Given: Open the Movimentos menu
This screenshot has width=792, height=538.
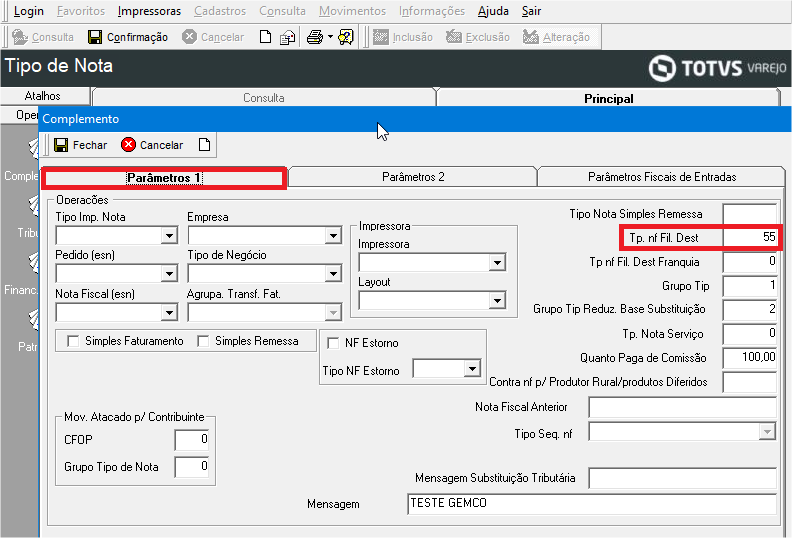Looking at the screenshot, I should 353,11.
